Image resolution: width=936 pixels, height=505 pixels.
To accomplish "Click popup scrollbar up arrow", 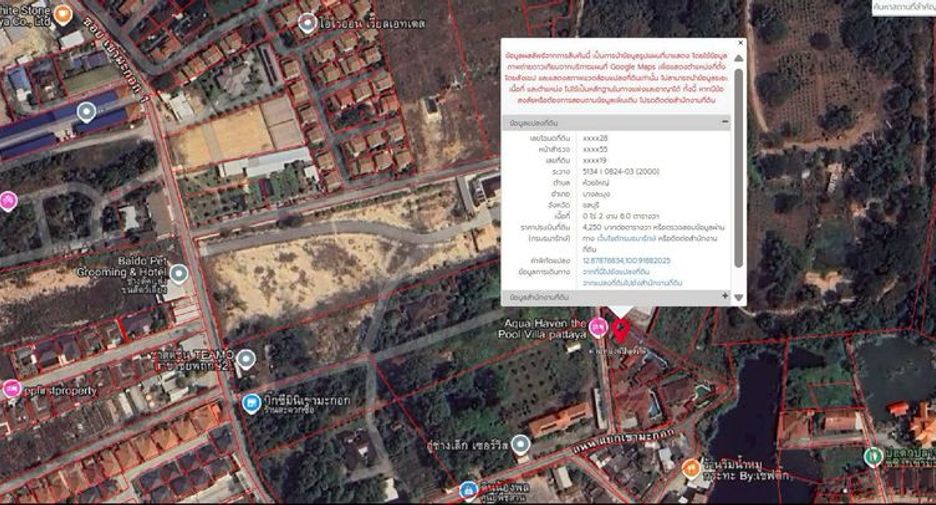I will point(738,58).
